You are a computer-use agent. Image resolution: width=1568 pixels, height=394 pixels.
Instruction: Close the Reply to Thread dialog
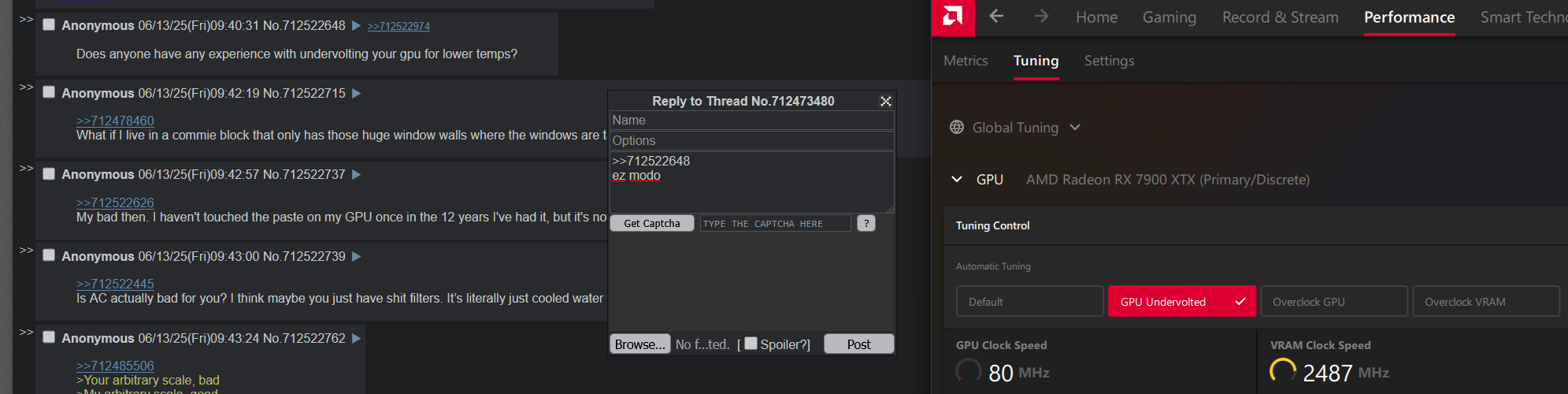[886, 101]
